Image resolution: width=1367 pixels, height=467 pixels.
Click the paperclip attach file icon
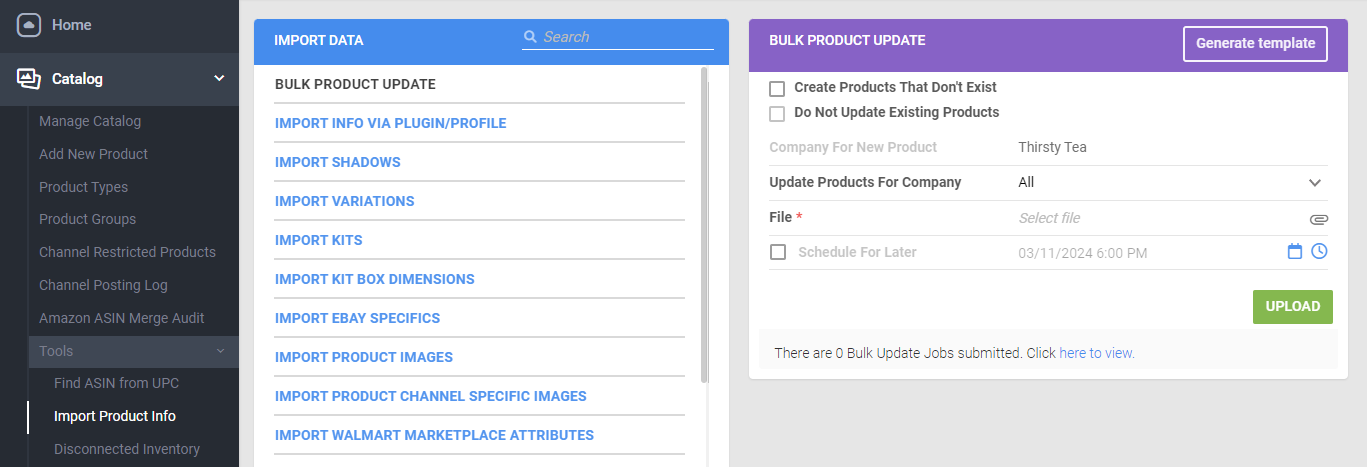pos(1318,218)
